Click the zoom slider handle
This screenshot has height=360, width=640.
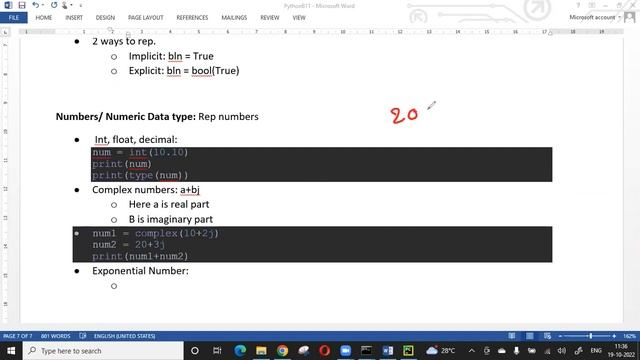[x=591, y=336]
